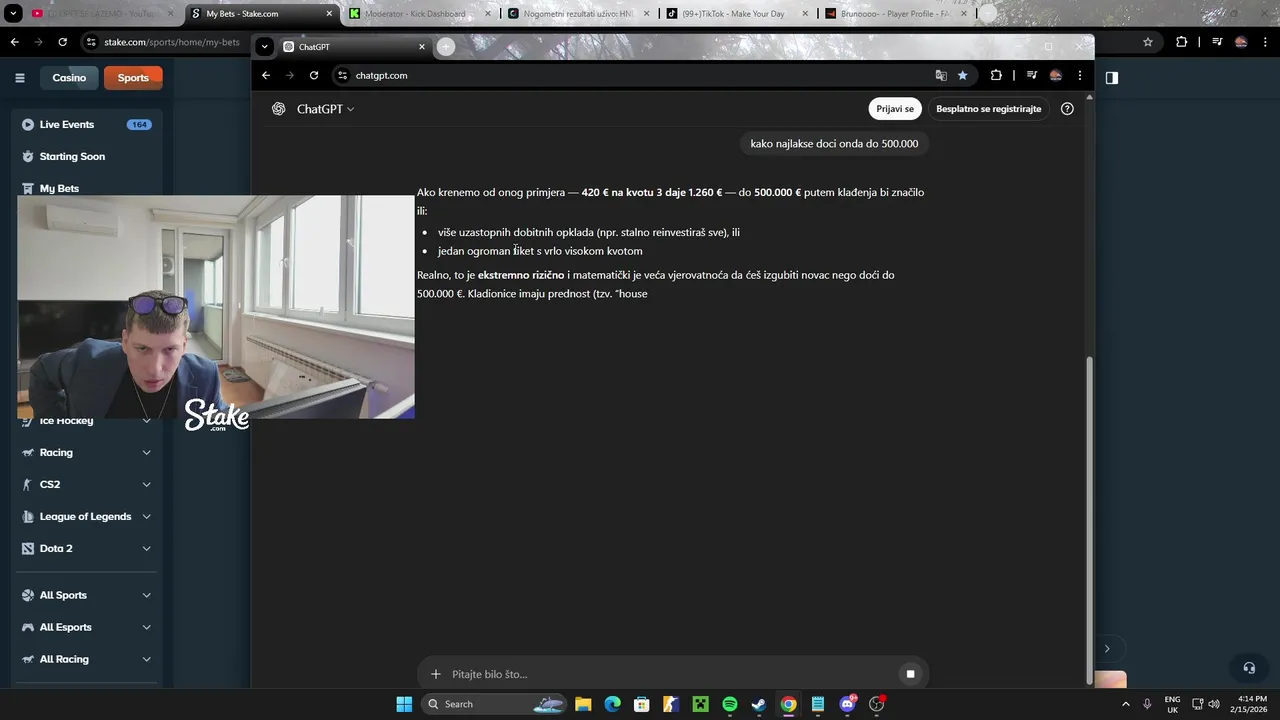Viewport: 1280px width, 720px height.
Task: Bookmark star icon in Stake browser window
Action: click(1148, 42)
